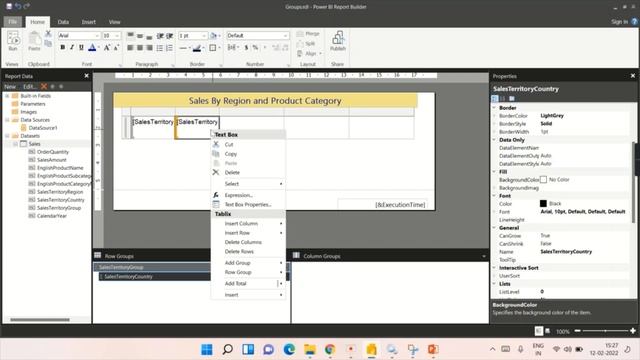This screenshot has width=640, height=360.
Task: Align text left in Paragraph group
Action: pos(130,48)
